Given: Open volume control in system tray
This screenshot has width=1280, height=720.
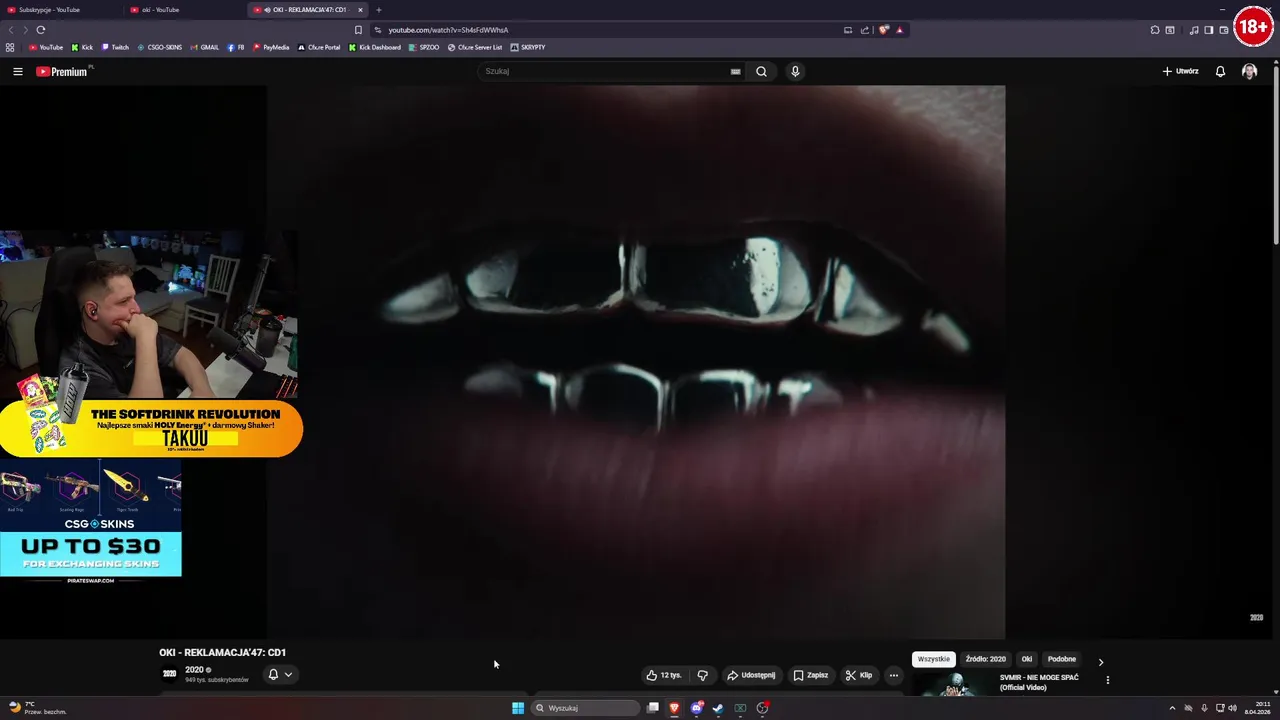Looking at the screenshot, I should [1232, 708].
